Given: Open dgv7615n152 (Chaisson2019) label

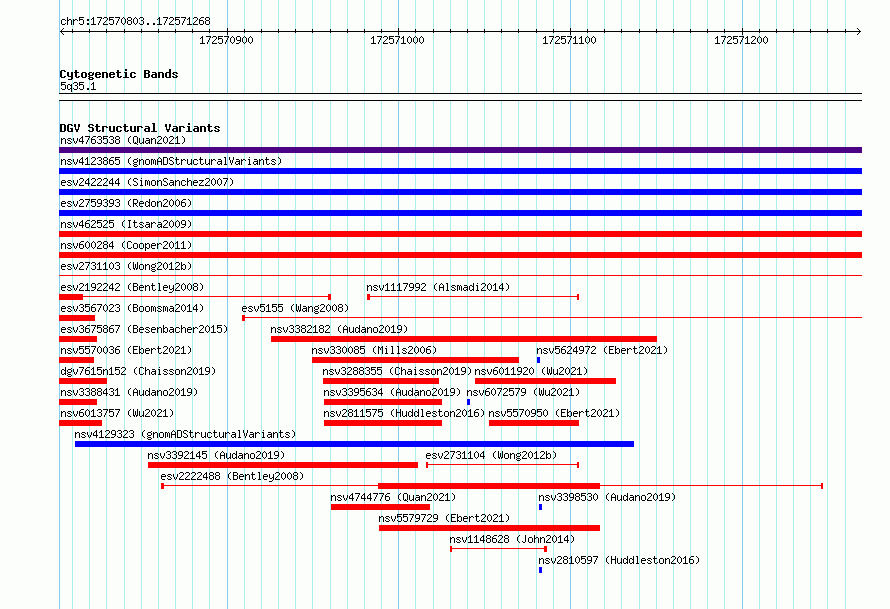Looking at the screenshot, I should tap(138, 371).
